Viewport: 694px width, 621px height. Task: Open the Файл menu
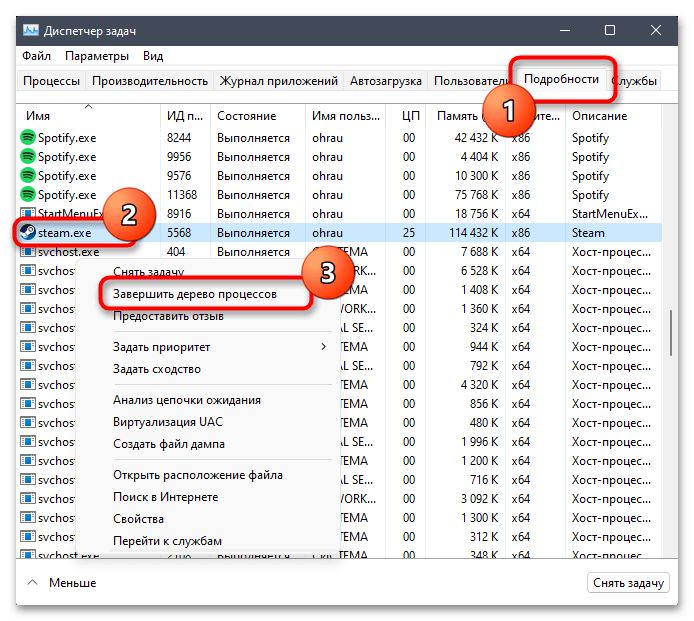(x=36, y=56)
